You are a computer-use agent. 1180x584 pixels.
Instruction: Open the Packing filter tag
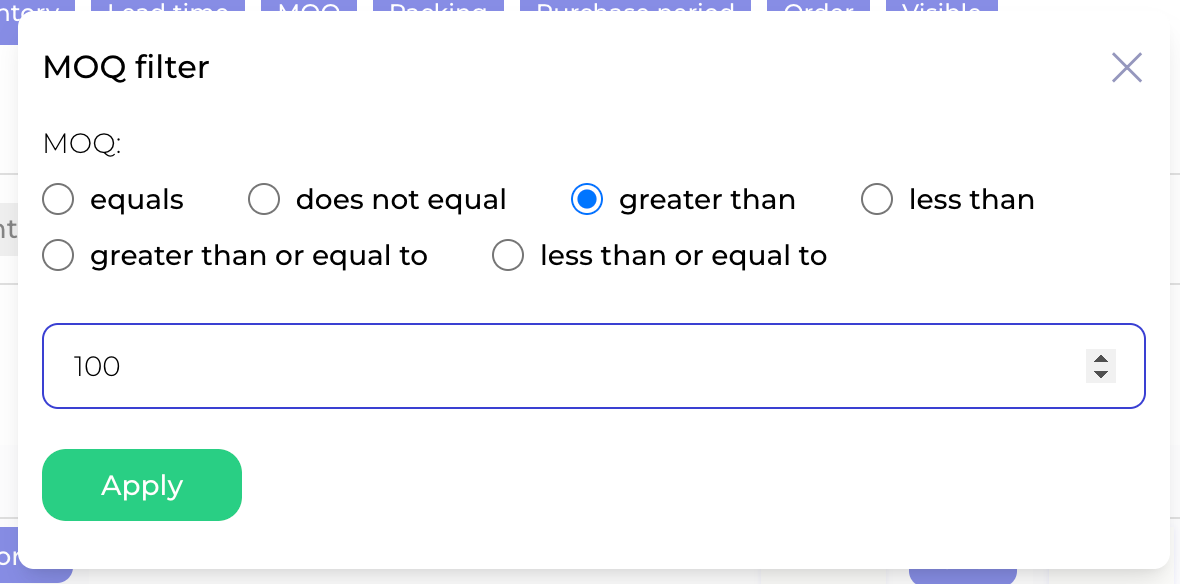click(x=438, y=9)
